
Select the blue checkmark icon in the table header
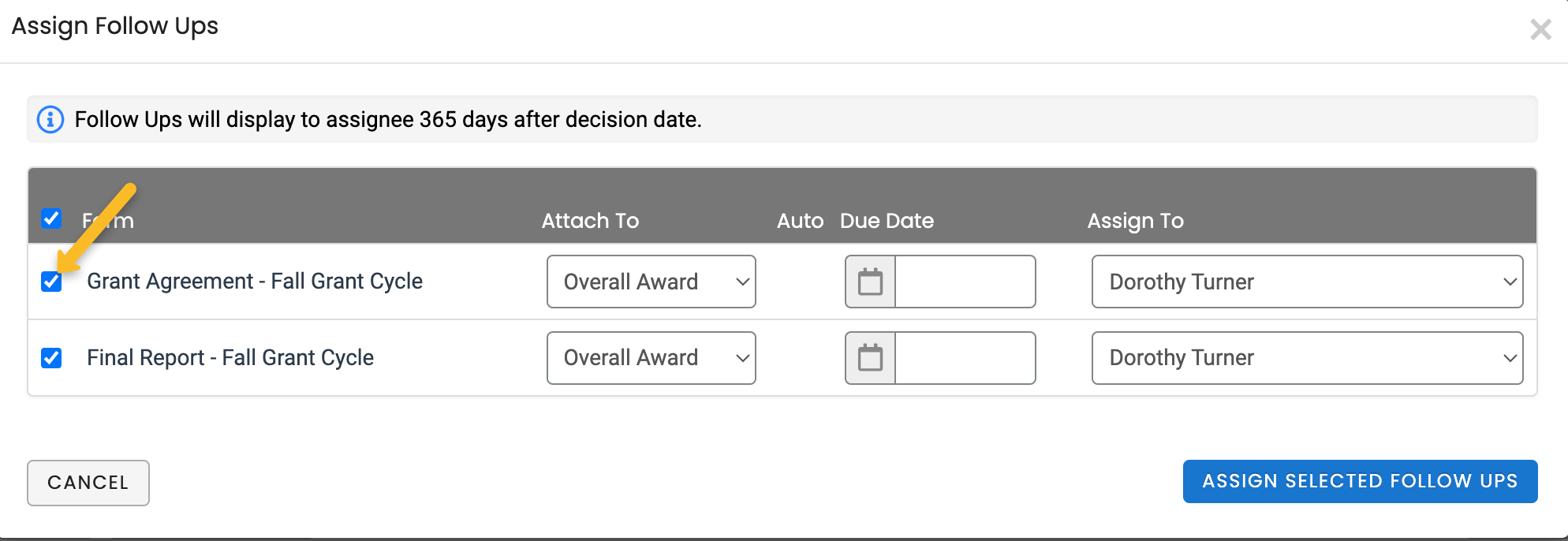coord(51,220)
